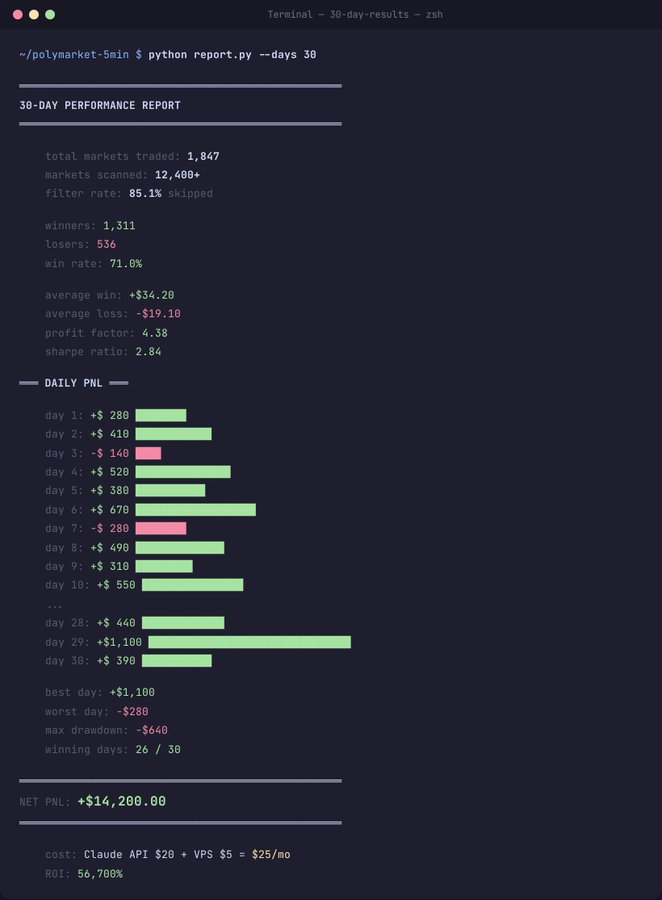The width and height of the screenshot is (662, 900).
Task: Click the terminal title '30-day-results — zsh'
Action: coord(386,14)
